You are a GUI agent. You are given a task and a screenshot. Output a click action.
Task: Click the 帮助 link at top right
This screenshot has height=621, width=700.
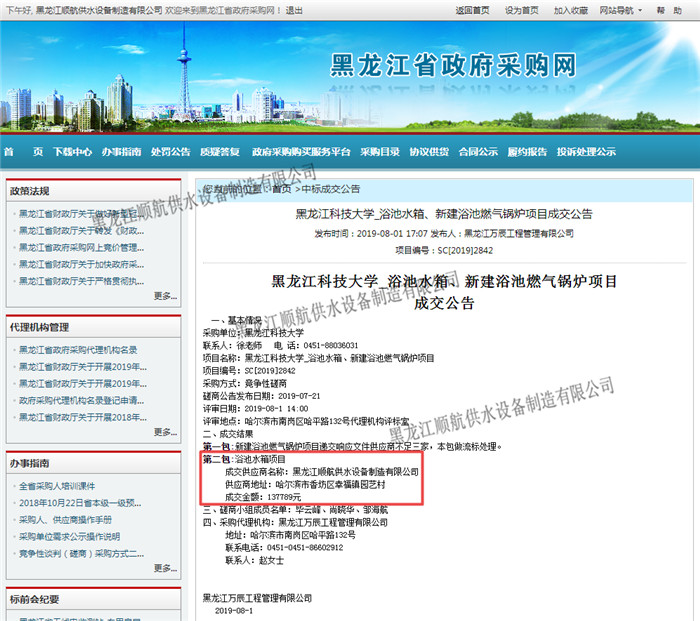tap(677, 10)
